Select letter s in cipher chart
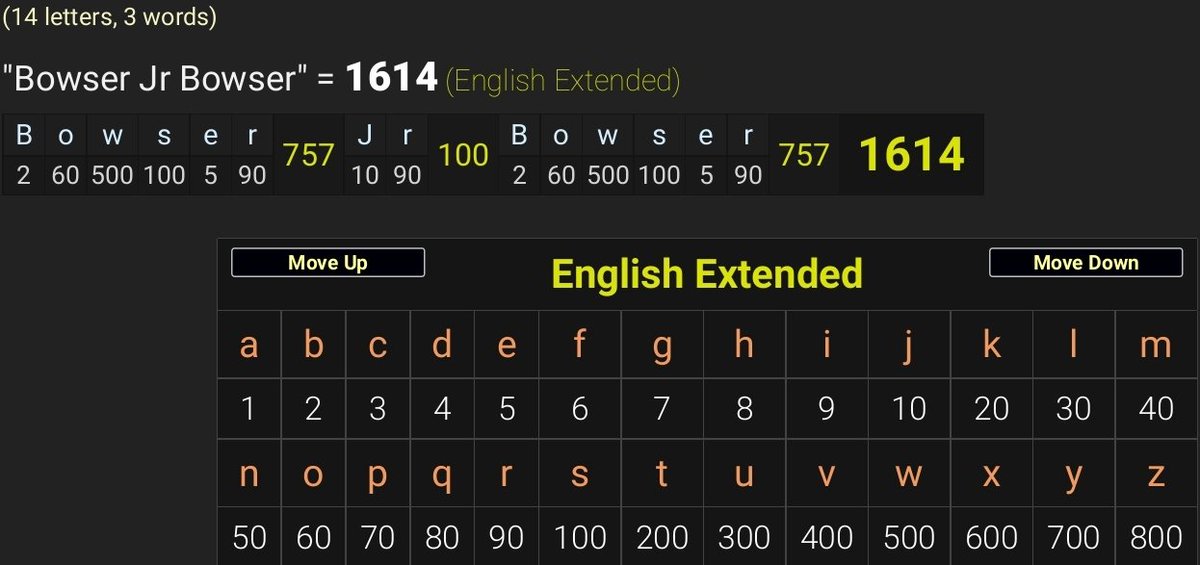Screen dimensions: 1200x565 coord(580,474)
